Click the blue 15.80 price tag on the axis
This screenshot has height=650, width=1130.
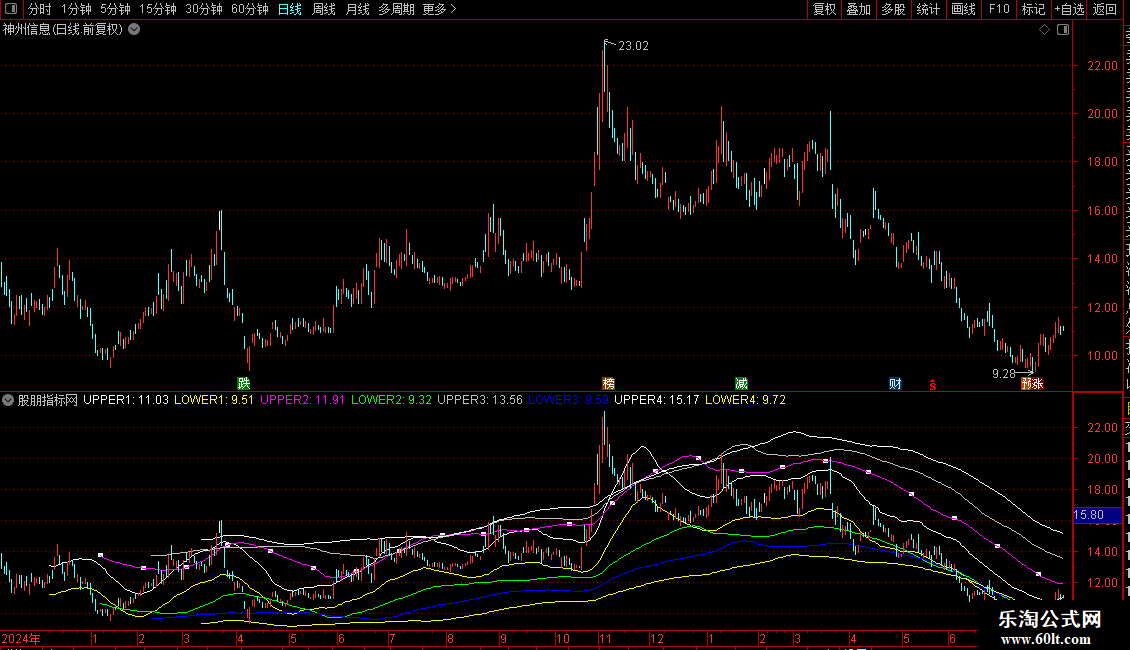coord(1097,515)
